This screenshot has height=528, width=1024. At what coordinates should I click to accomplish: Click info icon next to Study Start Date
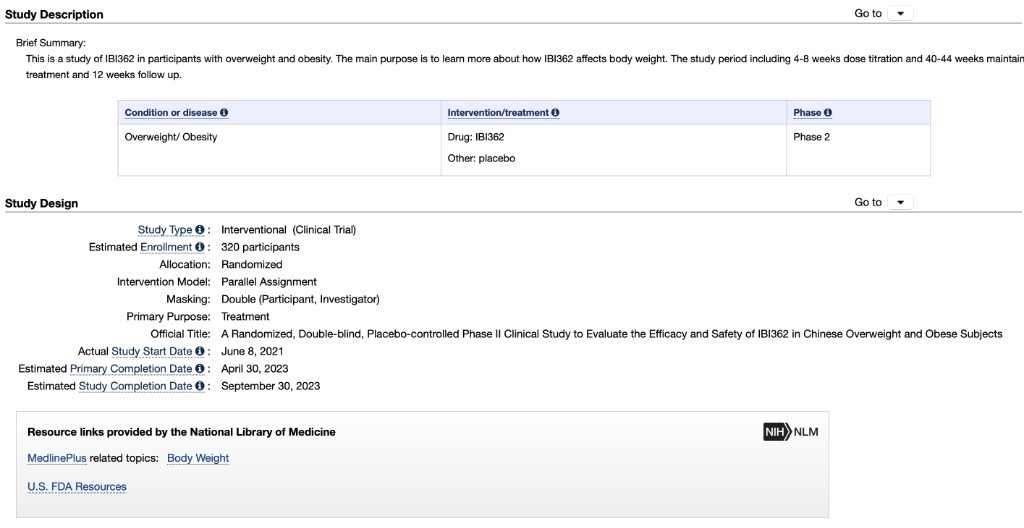(x=201, y=352)
